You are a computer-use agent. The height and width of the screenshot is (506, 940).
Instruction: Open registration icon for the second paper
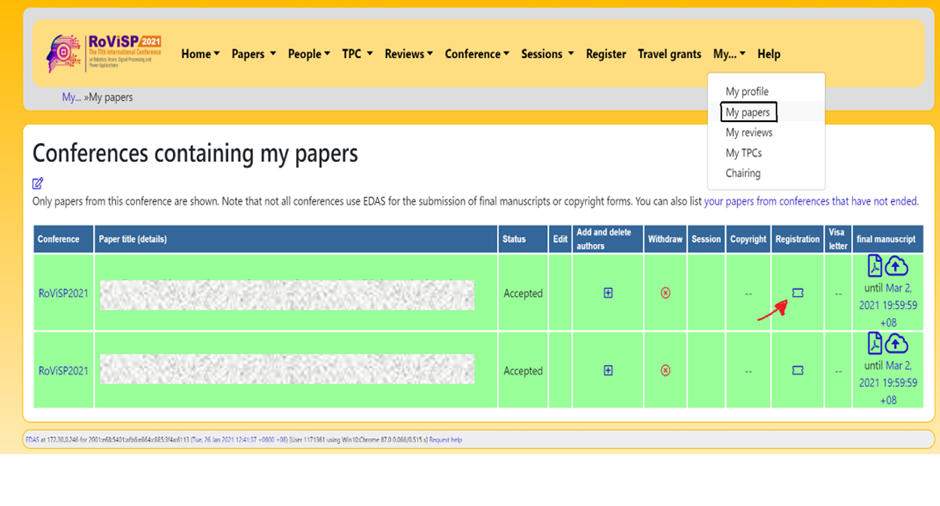tap(797, 371)
